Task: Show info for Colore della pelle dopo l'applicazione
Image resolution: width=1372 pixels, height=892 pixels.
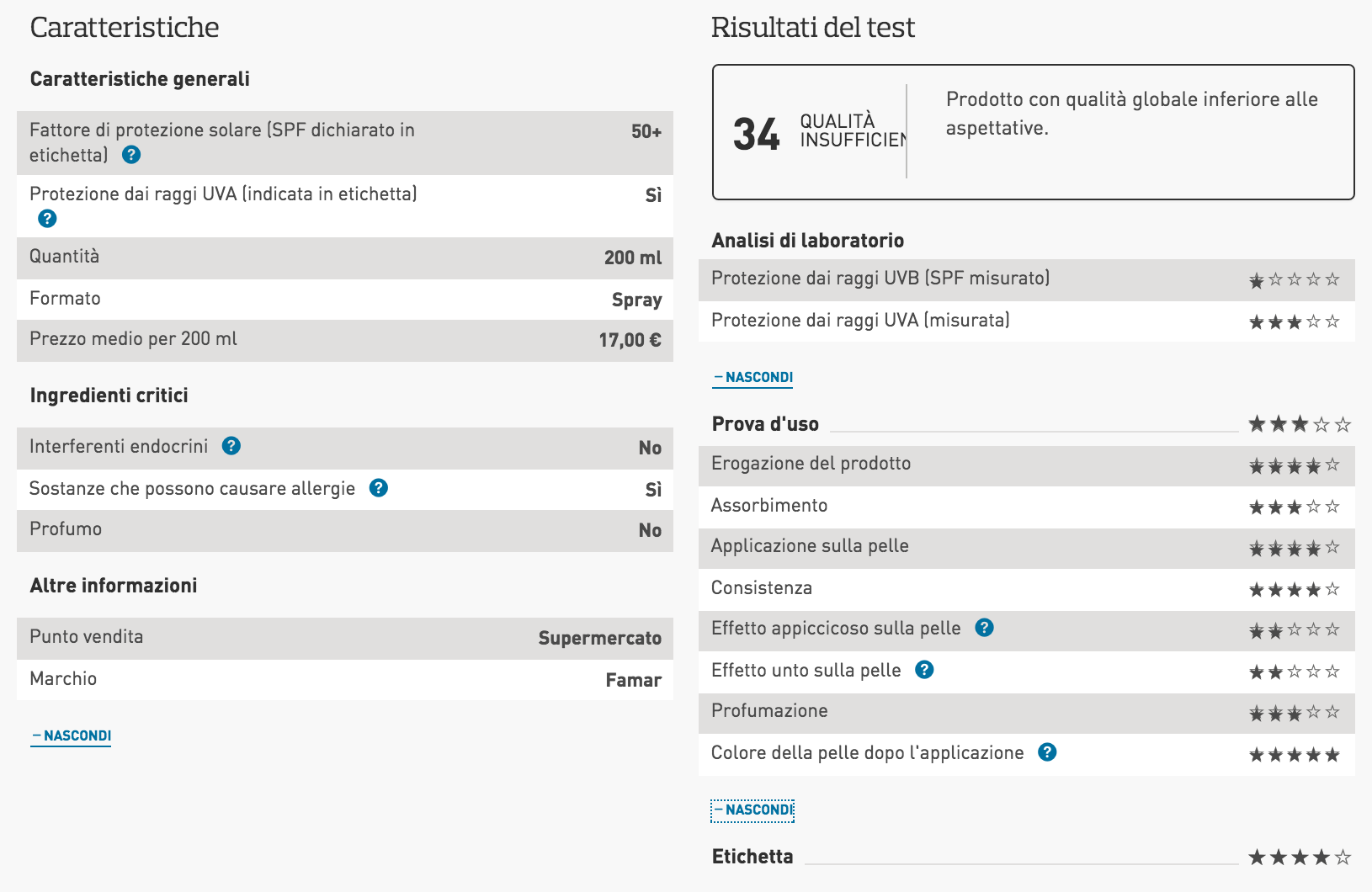Action: 1047,752
